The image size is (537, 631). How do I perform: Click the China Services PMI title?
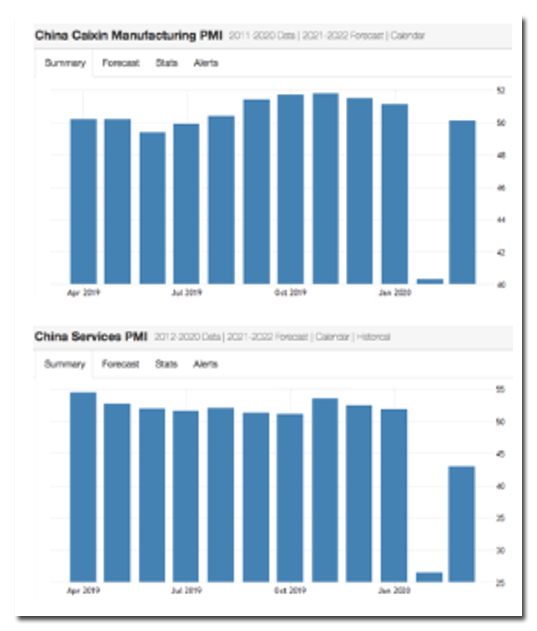pos(91,336)
